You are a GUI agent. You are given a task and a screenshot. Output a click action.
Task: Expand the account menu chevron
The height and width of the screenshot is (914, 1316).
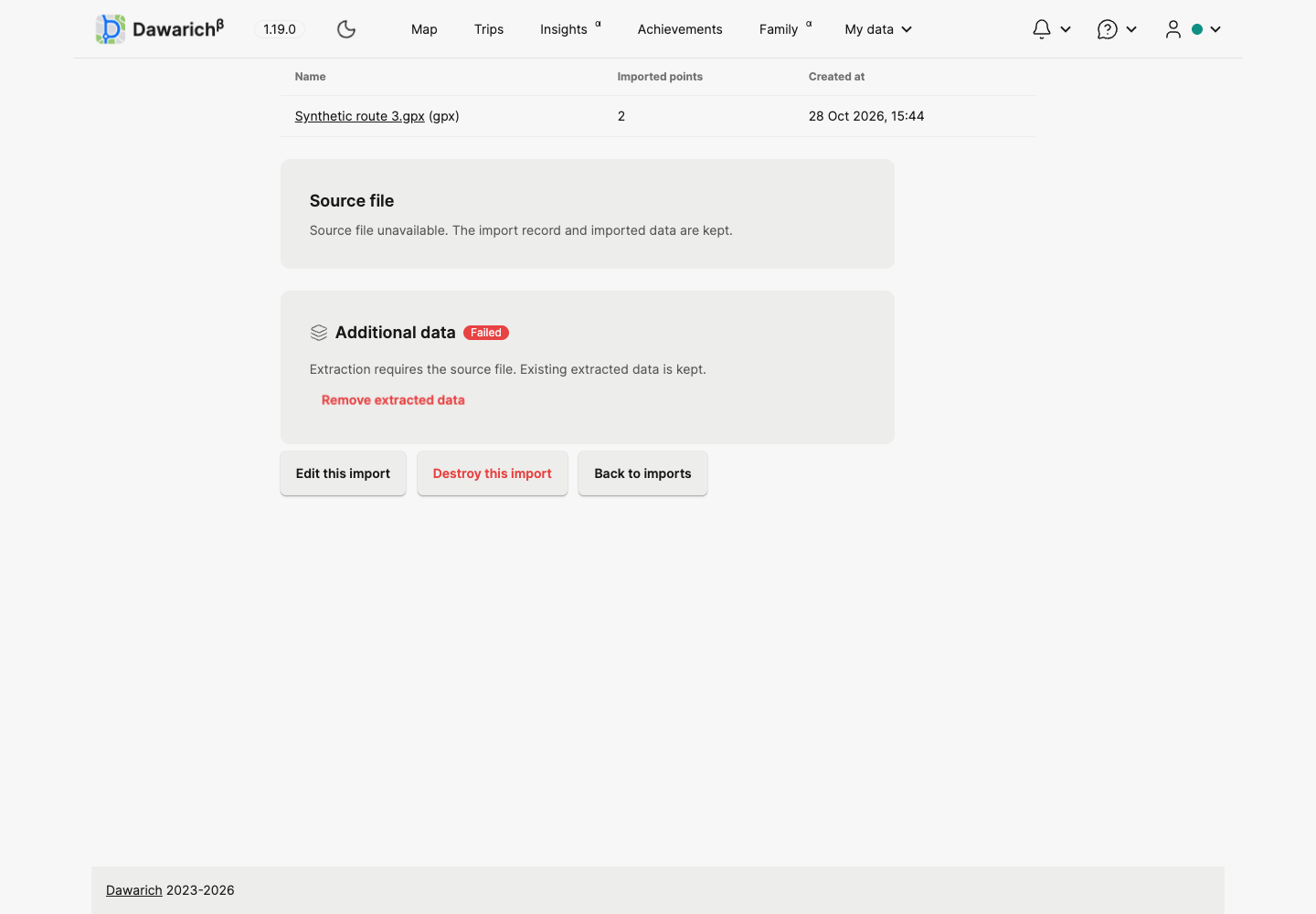(x=1215, y=29)
